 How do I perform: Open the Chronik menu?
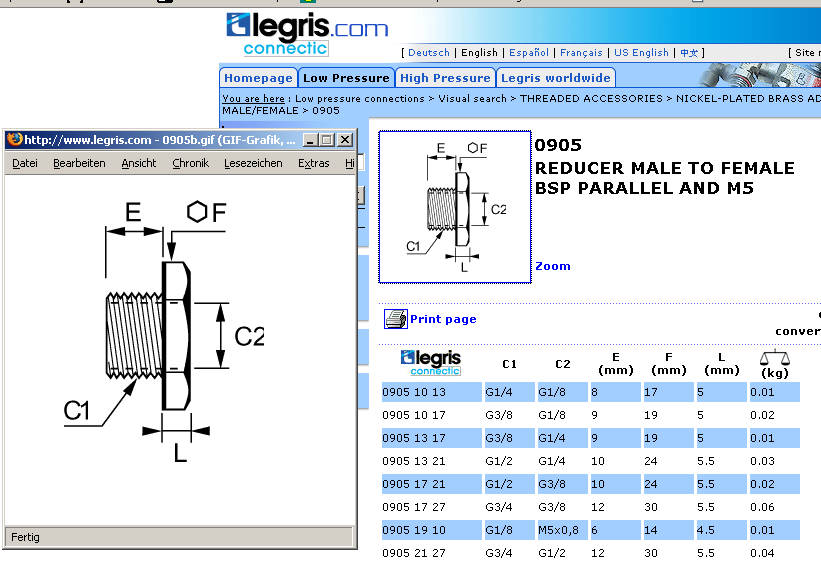coord(190,163)
